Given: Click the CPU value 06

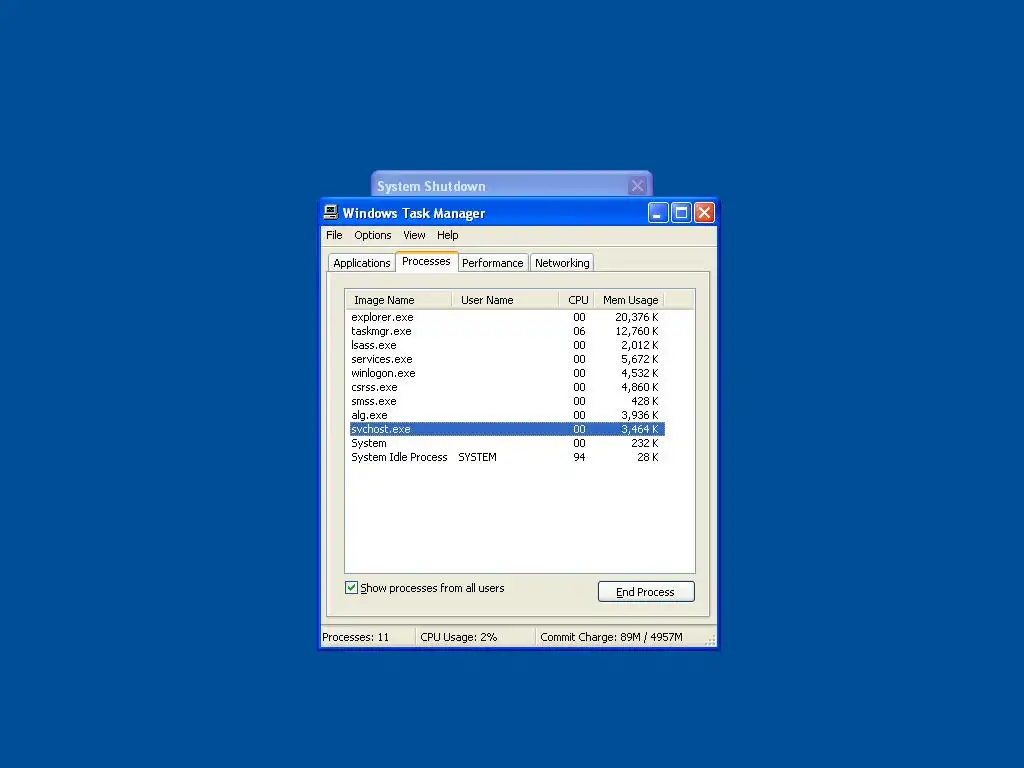Looking at the screenshot, I should 579,331.
